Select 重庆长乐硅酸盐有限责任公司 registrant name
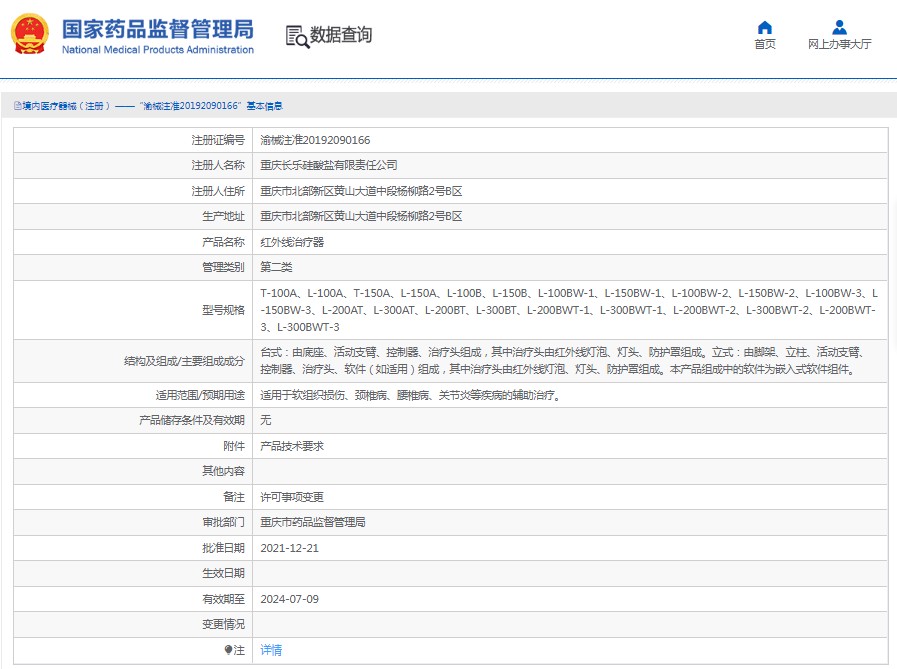This screenshot has width=897, height=669. (329, 165)
